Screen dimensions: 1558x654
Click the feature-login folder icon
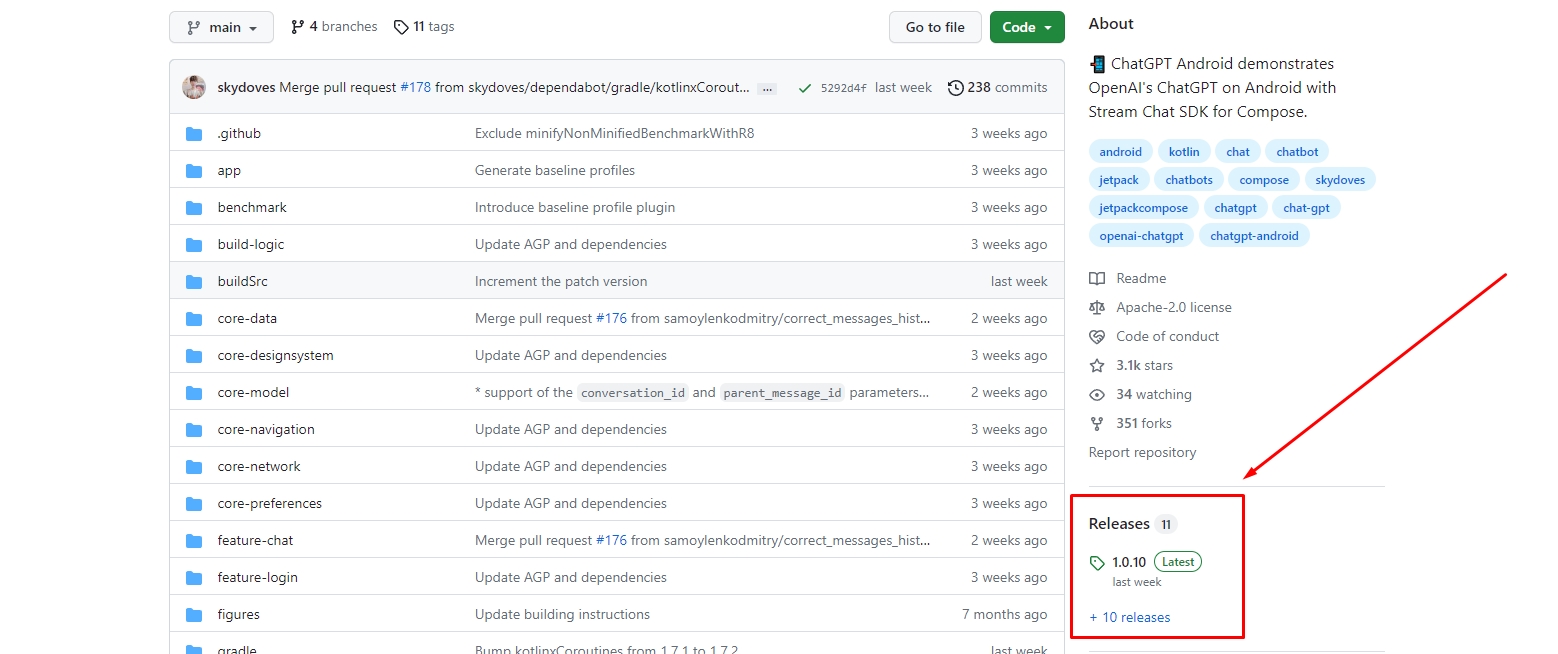click(194, 577)
